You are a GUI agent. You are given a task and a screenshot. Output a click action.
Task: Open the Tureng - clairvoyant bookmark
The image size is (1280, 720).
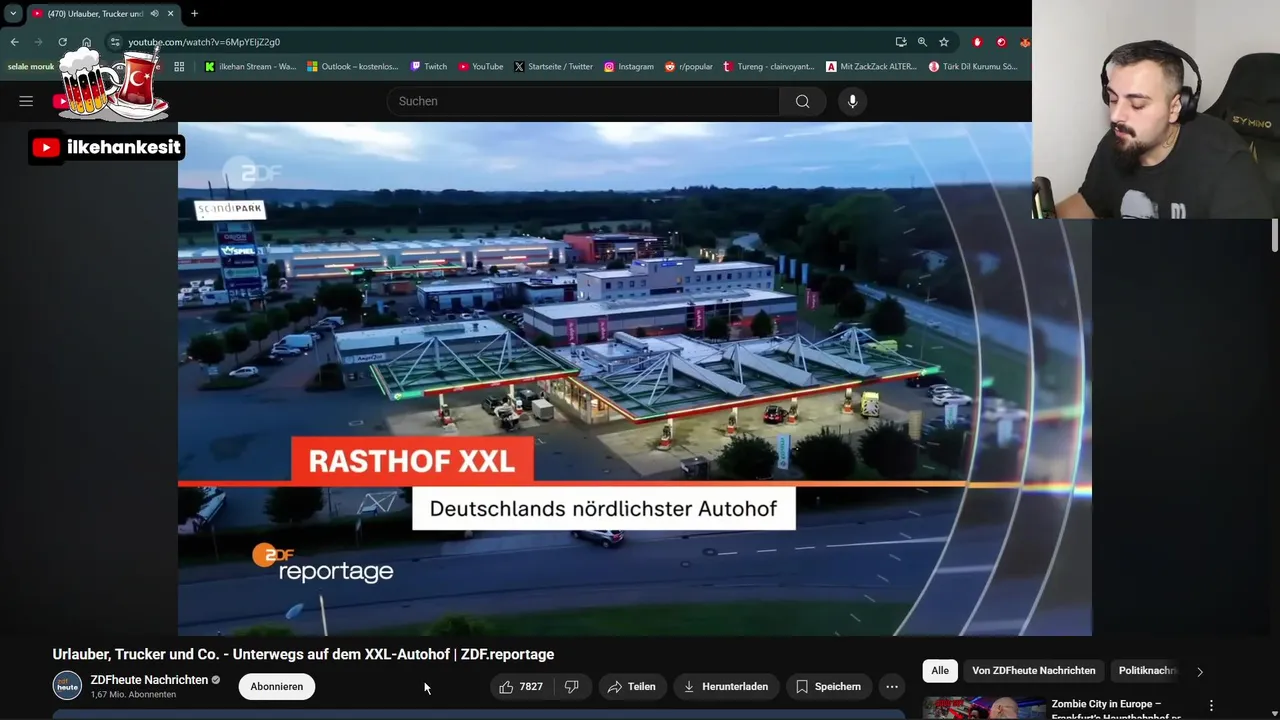770,67
